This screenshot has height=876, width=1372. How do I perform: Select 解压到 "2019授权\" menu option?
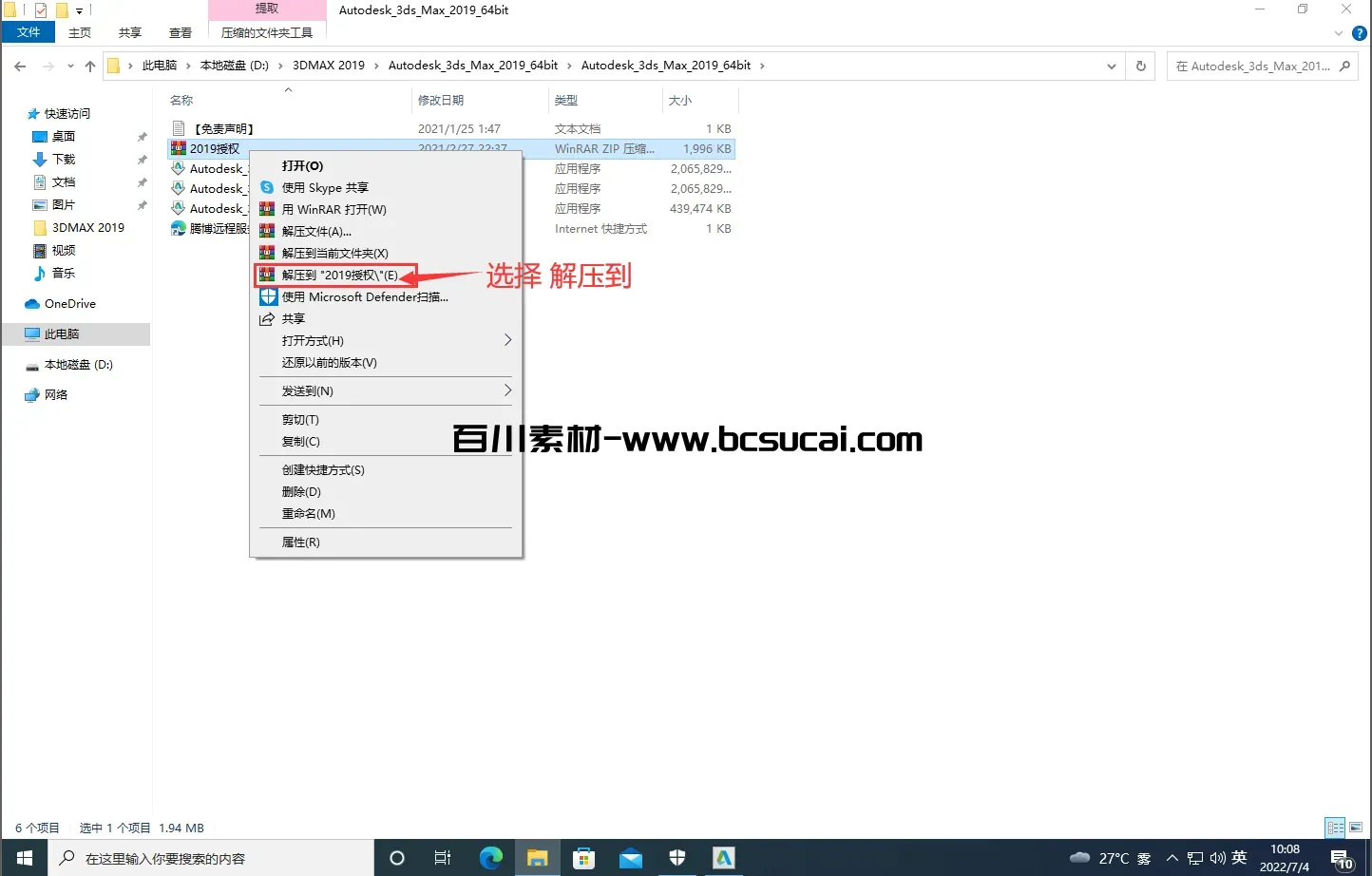339,275
